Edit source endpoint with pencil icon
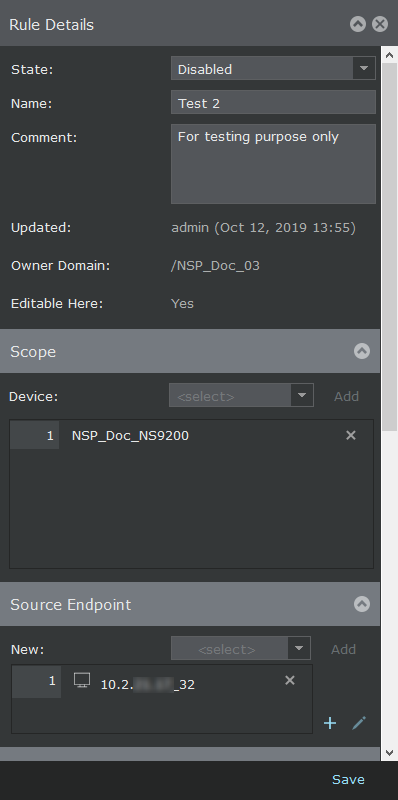 359,722
